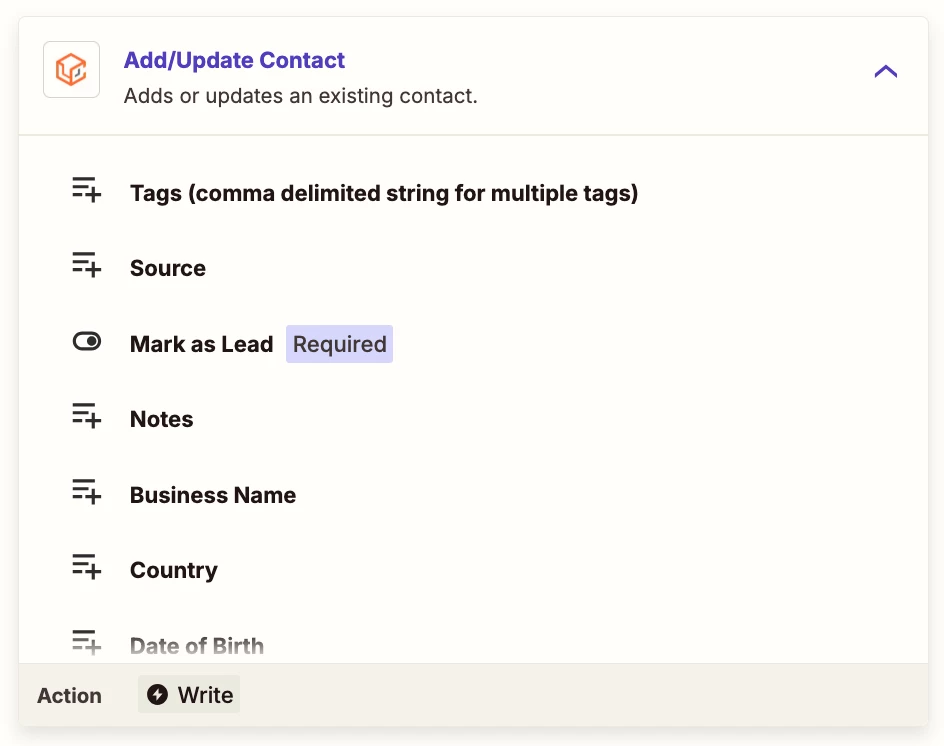Collapse the Add/Update Contact card chevron
This screenshot has width=944, height=746.
[x=886, y=72]
